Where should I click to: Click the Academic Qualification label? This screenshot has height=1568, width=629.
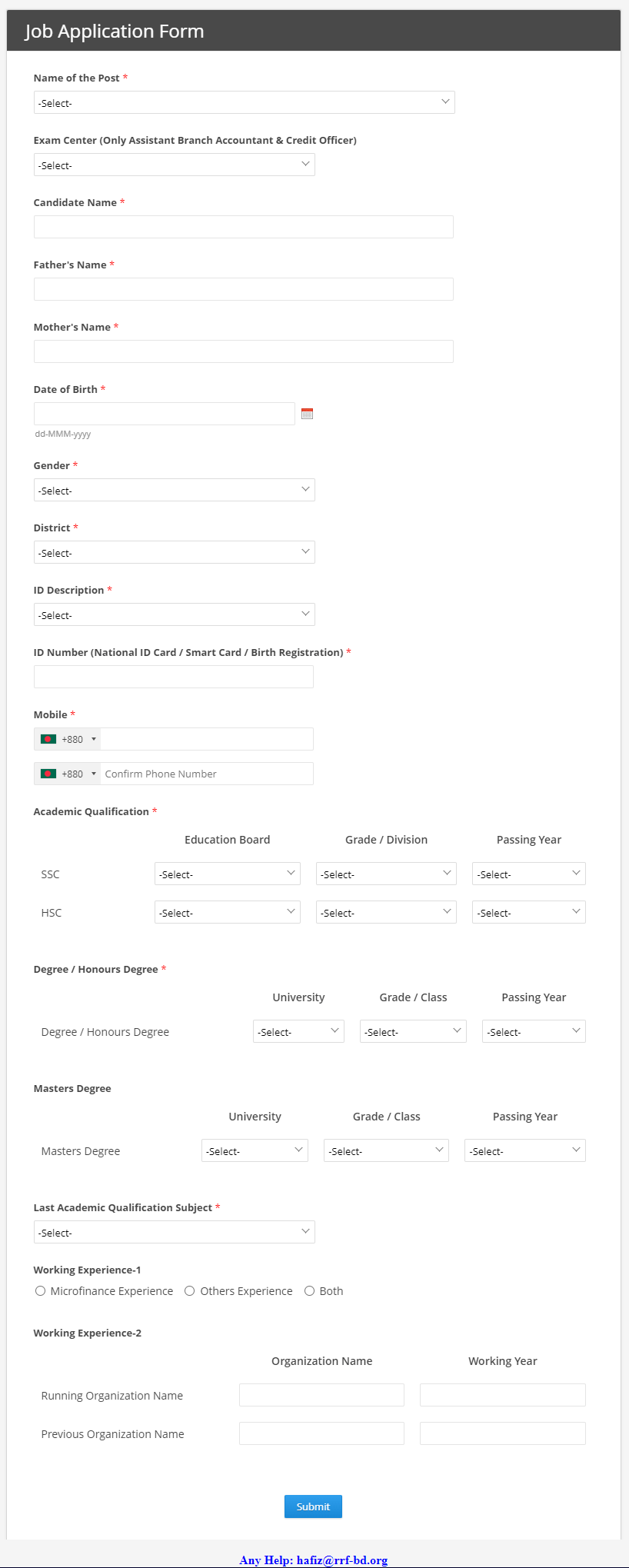click(92, 811)
